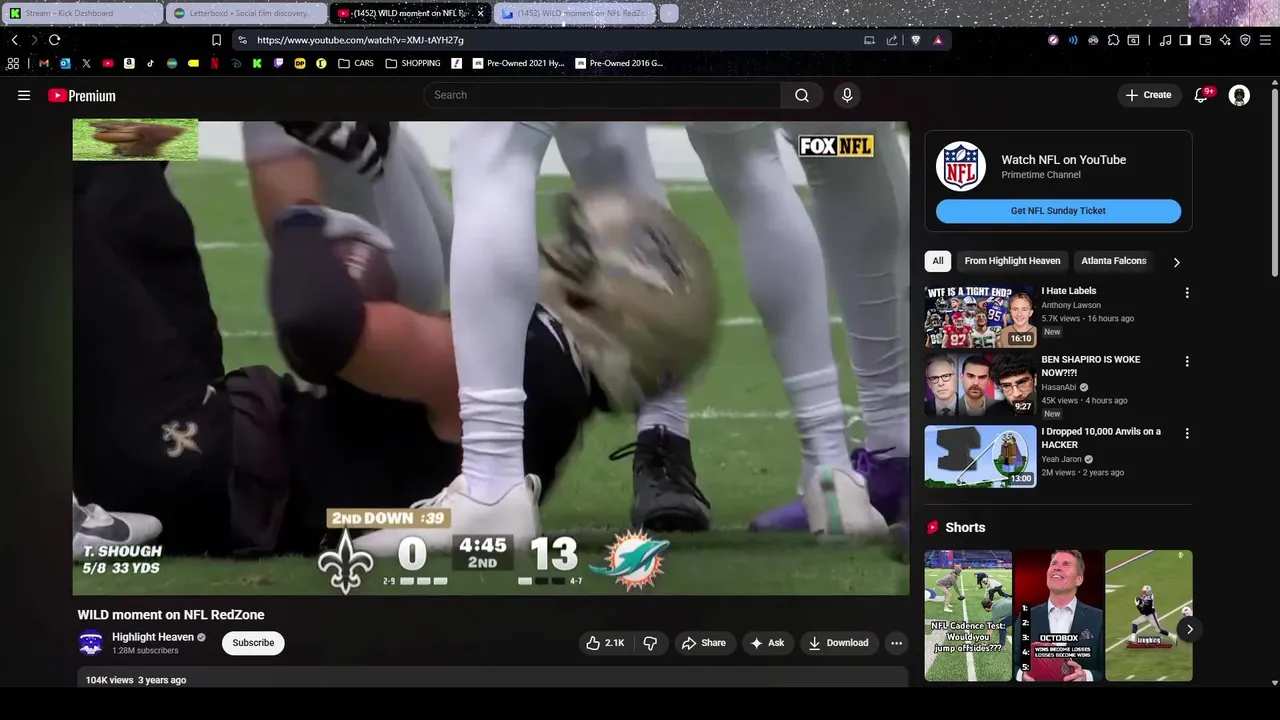Bookmark this page in the address bar
Image resolution: width=1280 pixels, height=720 pixels.
click(216, 40)
